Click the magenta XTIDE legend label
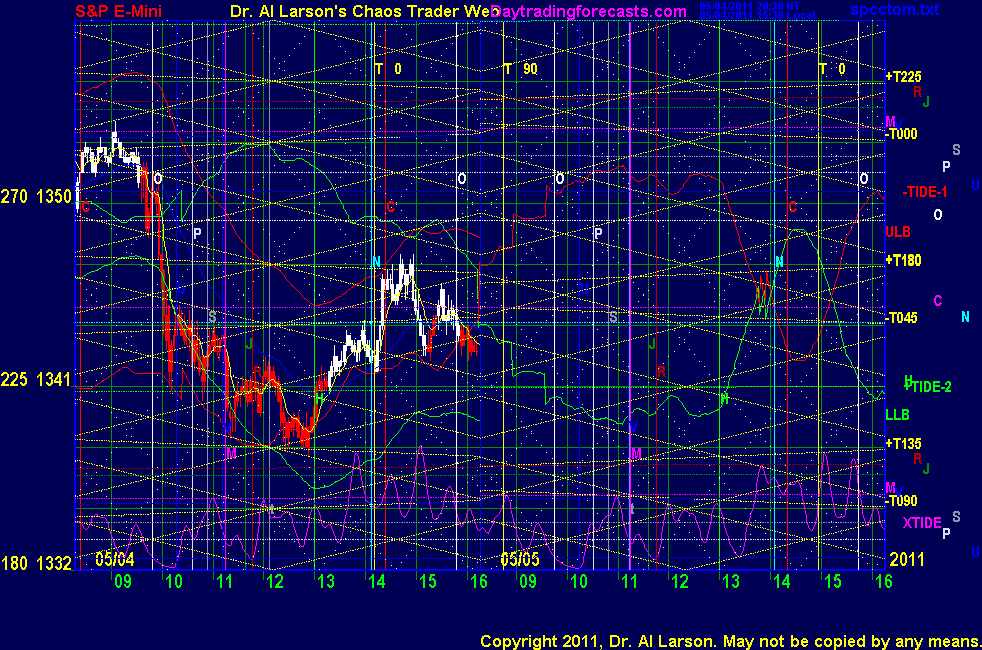Screen dimensions: 982x650 click(921, 522)
